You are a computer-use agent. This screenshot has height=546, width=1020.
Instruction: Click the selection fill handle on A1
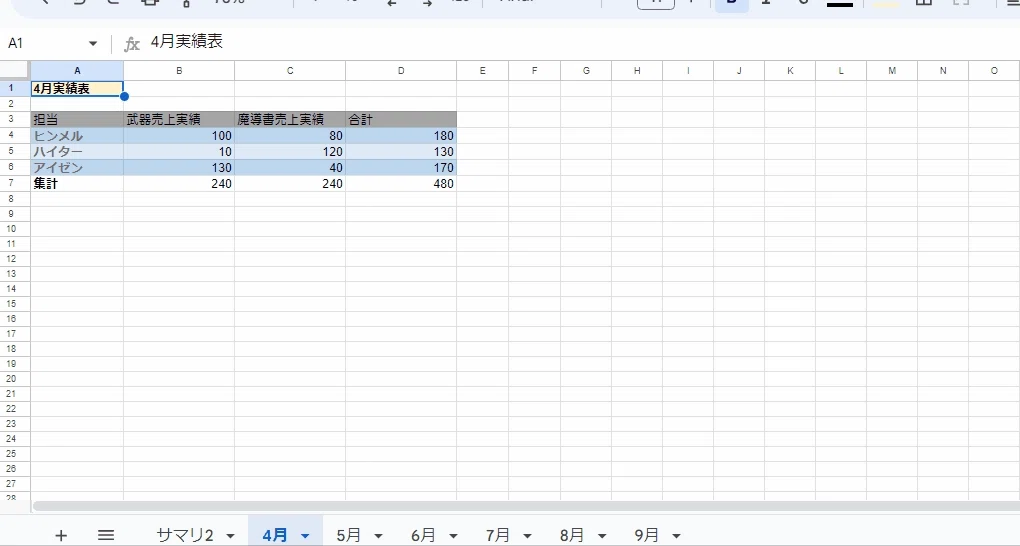(124, 96)
